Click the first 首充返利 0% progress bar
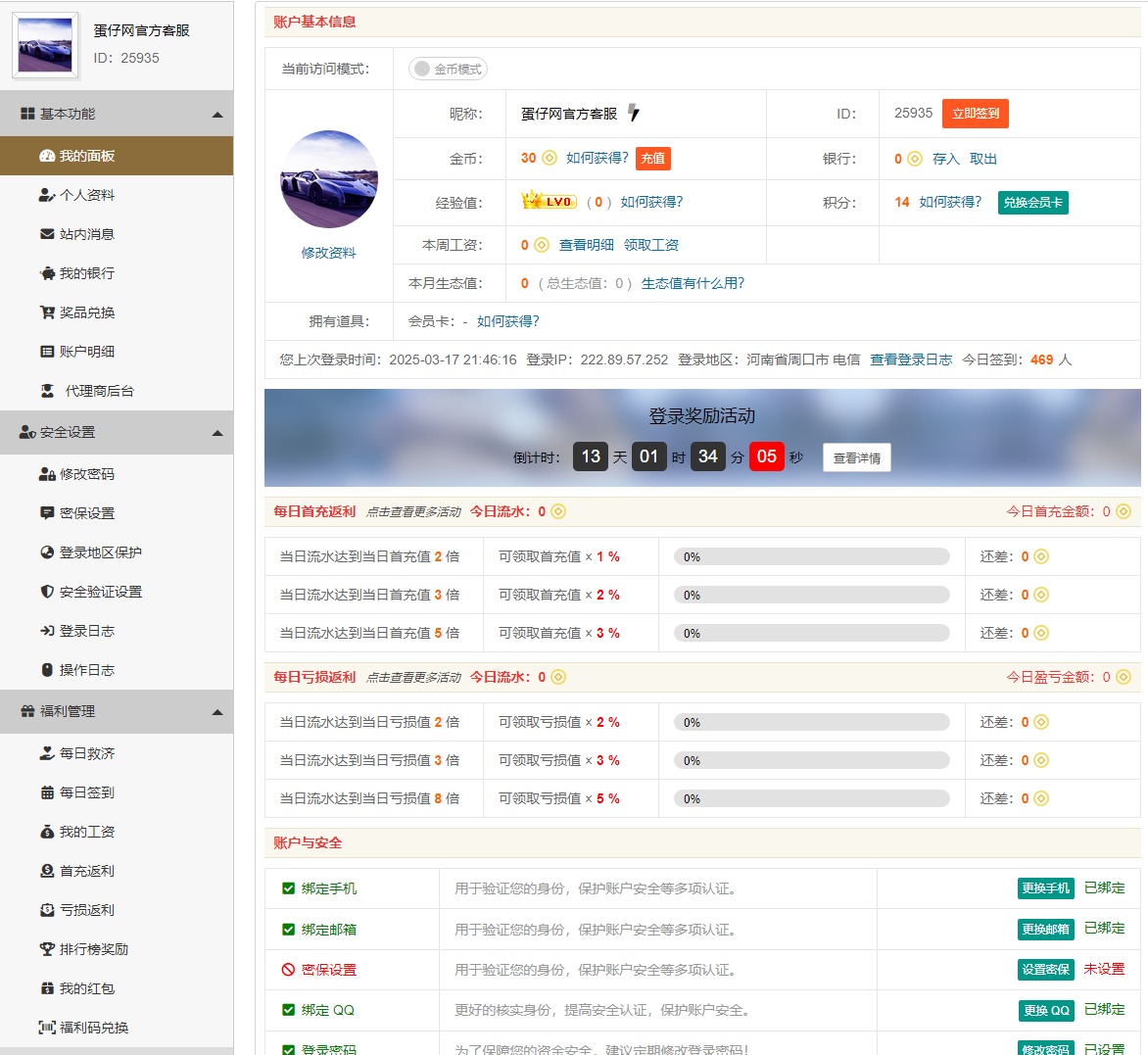1148x1055 pixels. tap(811, 556)
